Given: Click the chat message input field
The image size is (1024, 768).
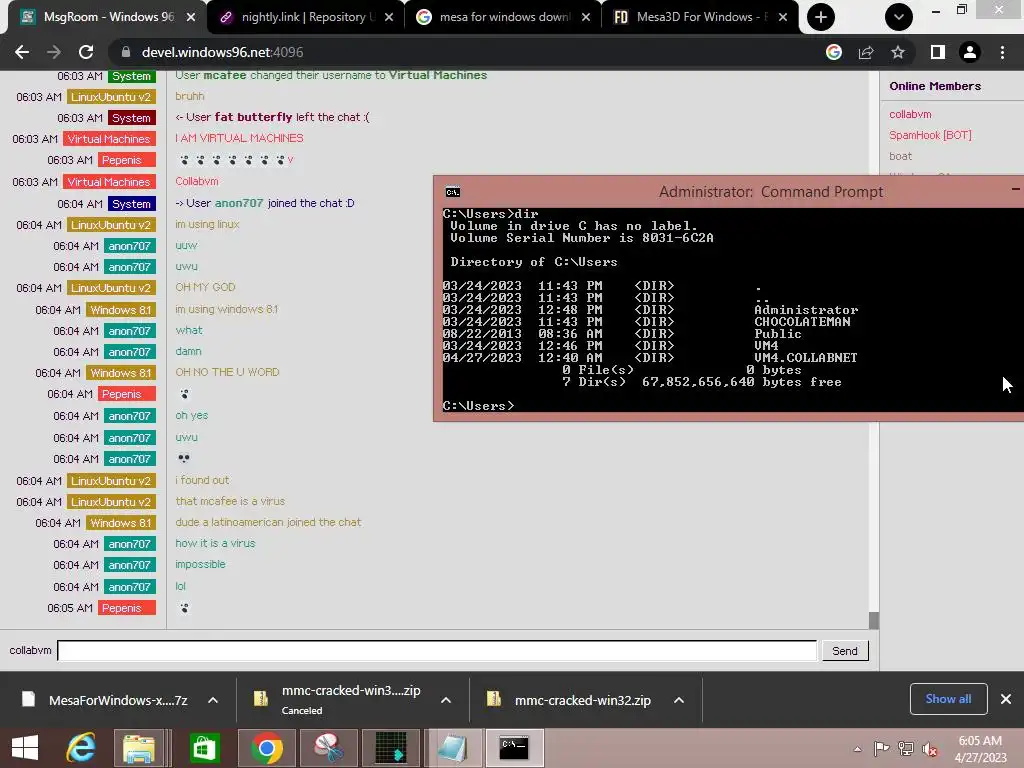Looking at the screenshot, I should point(437,650).
